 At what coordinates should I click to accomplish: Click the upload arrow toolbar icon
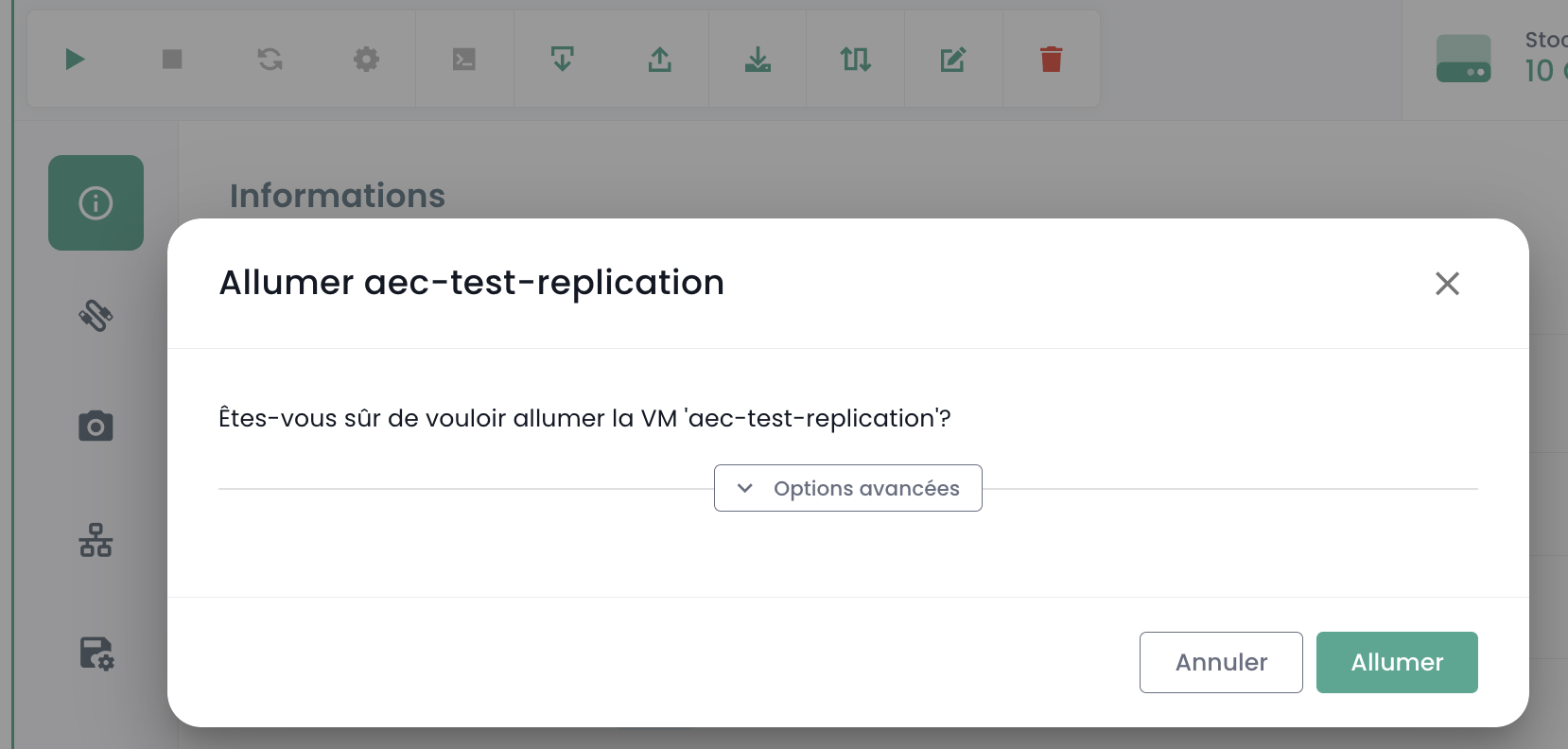coord(660,60)
